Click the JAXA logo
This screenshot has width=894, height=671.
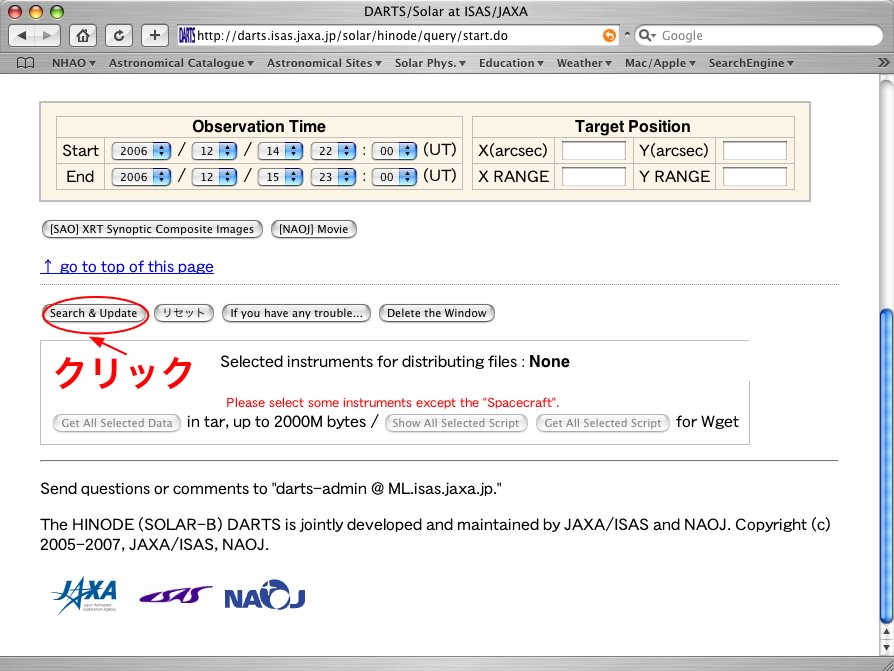(x=84, y=595)
